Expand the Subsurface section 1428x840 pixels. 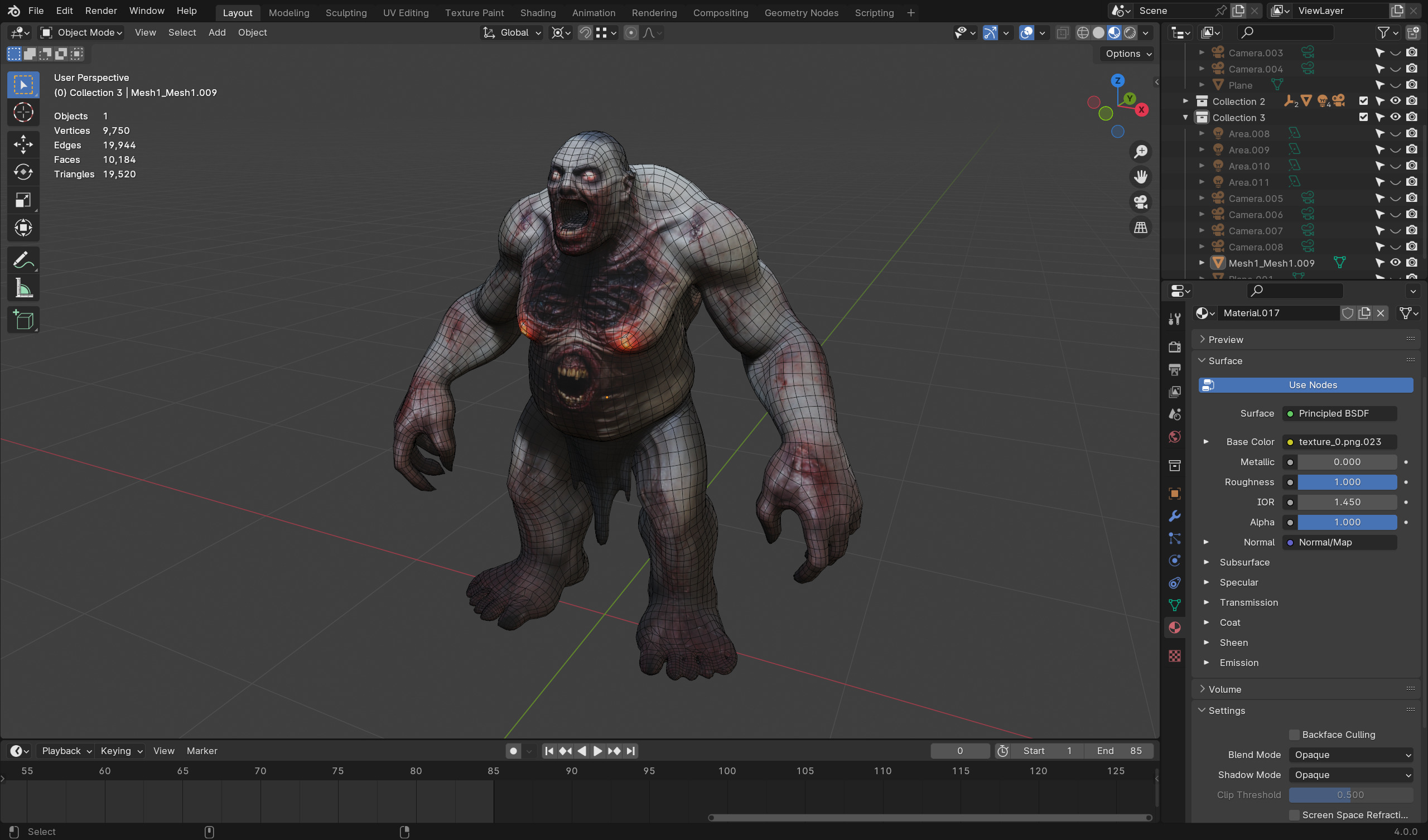coord(1207,562)
